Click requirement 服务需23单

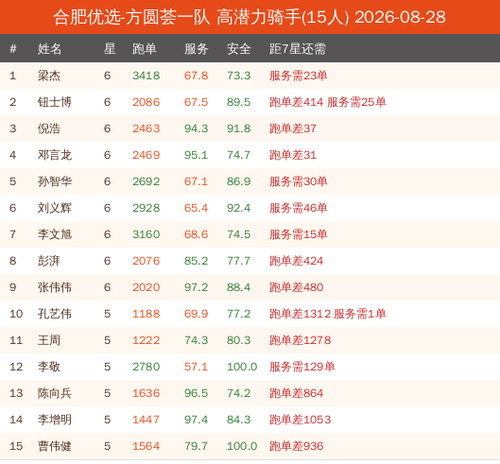pyautogui.click(x=298, y=76)
